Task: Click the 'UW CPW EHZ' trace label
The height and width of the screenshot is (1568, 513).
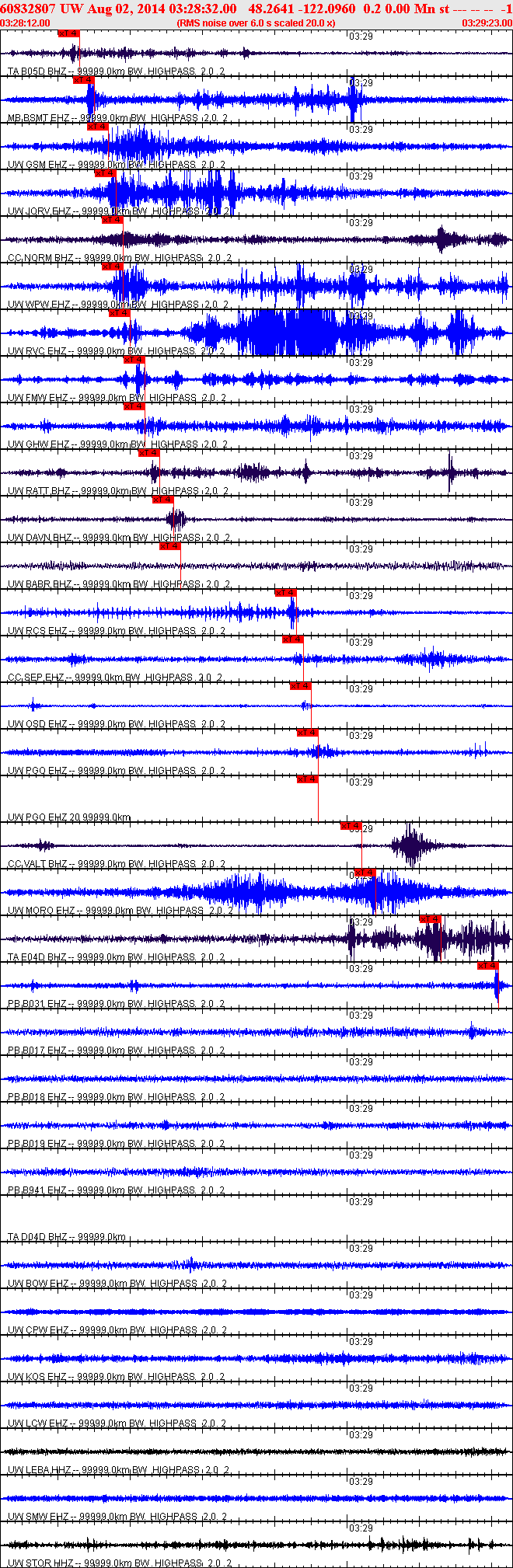Action: click(38, 1330)
